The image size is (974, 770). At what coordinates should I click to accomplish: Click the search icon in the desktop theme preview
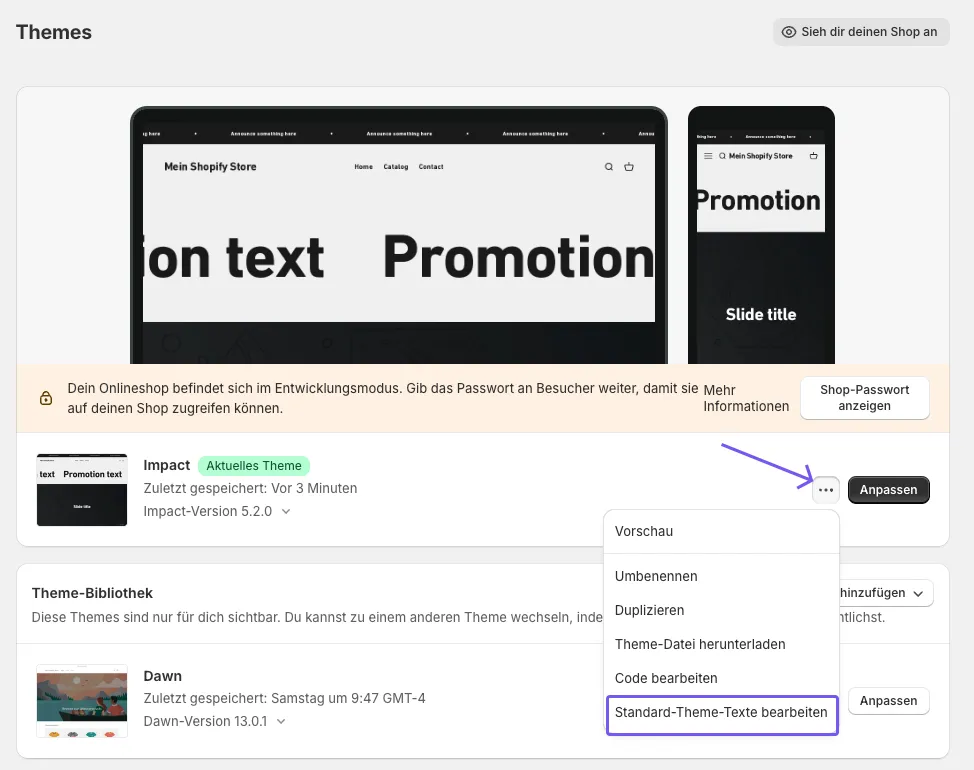[x=609, y=166]
